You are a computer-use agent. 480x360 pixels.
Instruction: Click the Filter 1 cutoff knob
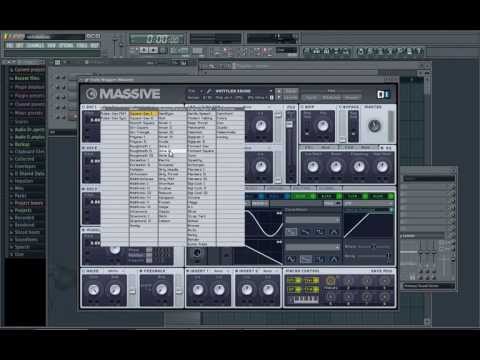coord(261,126)
